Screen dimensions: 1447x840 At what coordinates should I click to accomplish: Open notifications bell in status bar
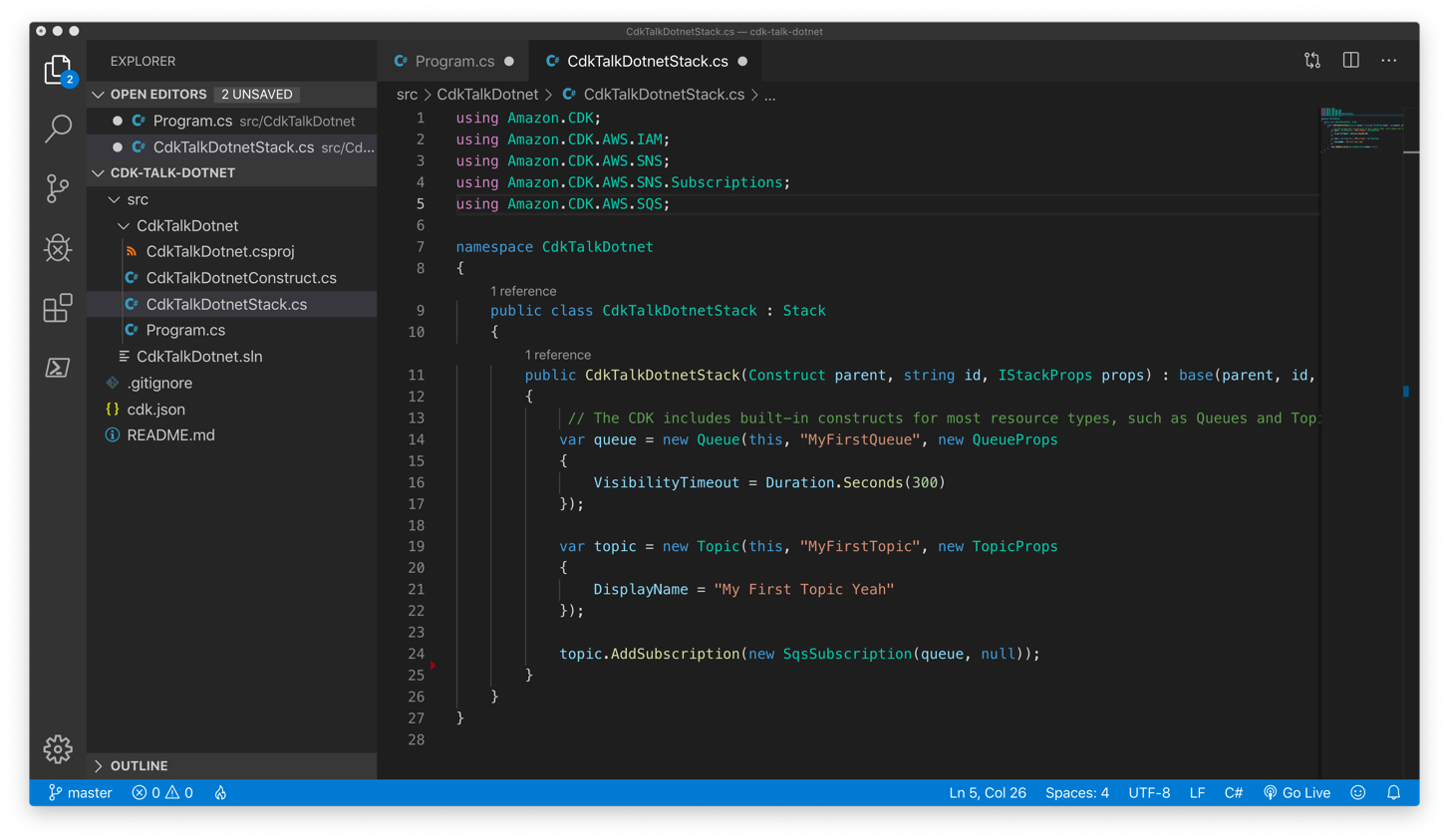click(1393, 793)
